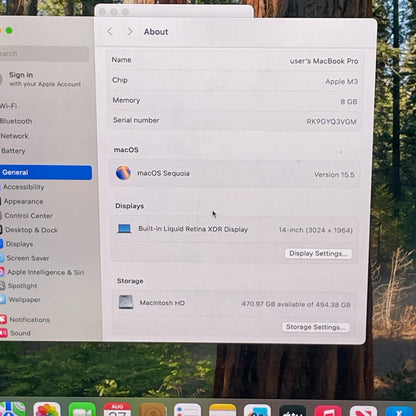416x416 pixels.
Task: Open Storage Settings button
Action: click(x=316, y=327)
